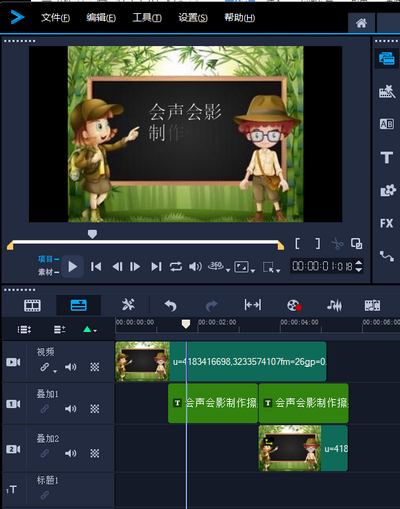This screenshot has width=400, height=509.
Task: Toggle transparency on 视频 track
Action: coord(95,367)
